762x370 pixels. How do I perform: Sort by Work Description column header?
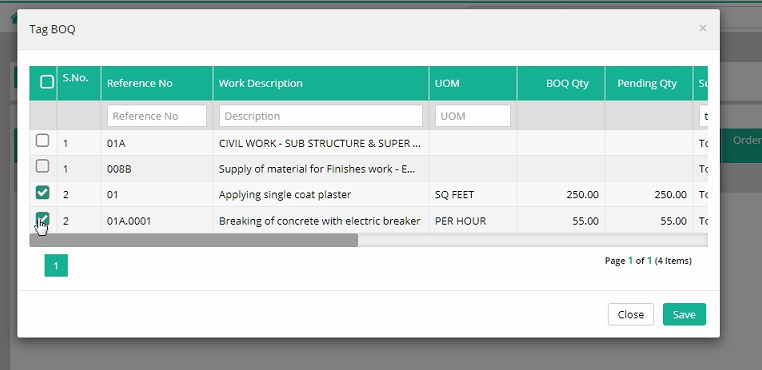(260, 83)
